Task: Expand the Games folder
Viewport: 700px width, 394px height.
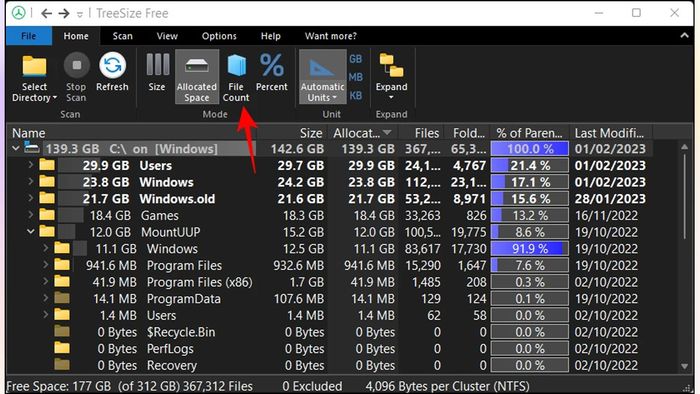Action: tap(30, 215)
